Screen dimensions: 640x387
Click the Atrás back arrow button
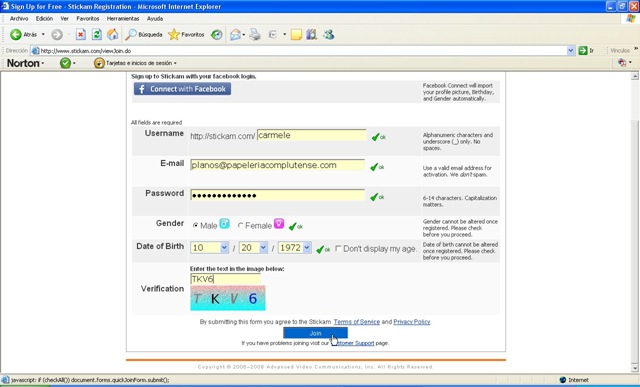point(23,35)
